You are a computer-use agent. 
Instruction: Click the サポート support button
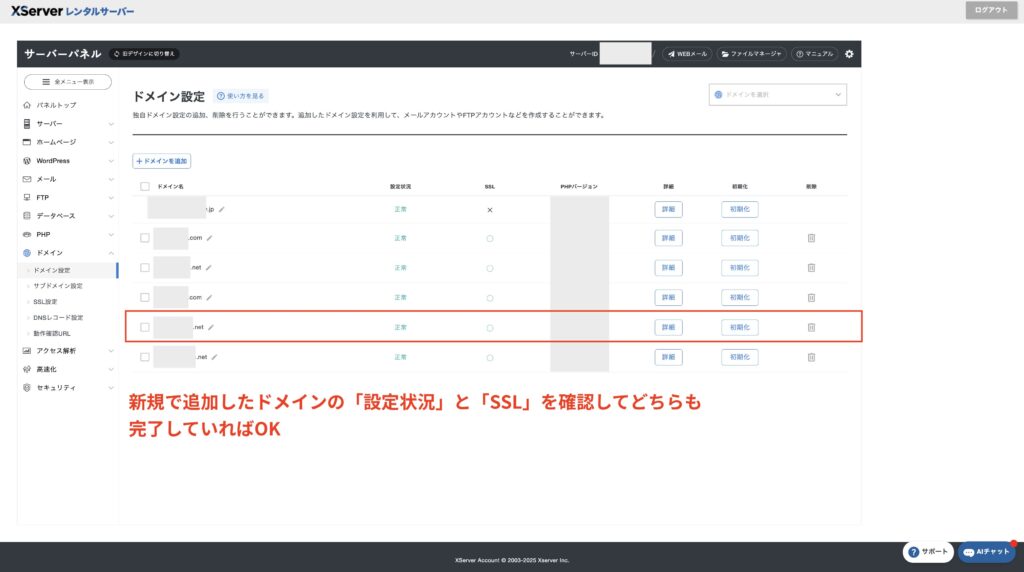(927, 552)
